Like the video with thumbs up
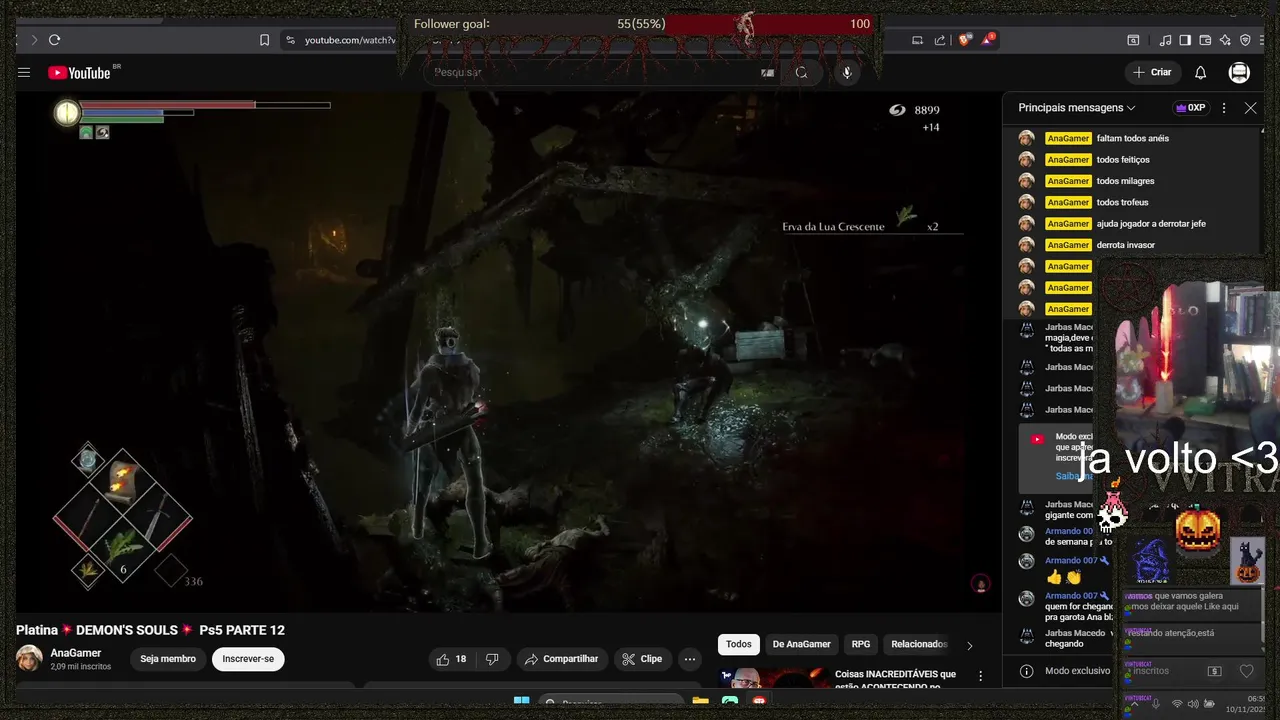Viewport: 1280px width, 720px height. pyautogui.click(x=451, y=659)
